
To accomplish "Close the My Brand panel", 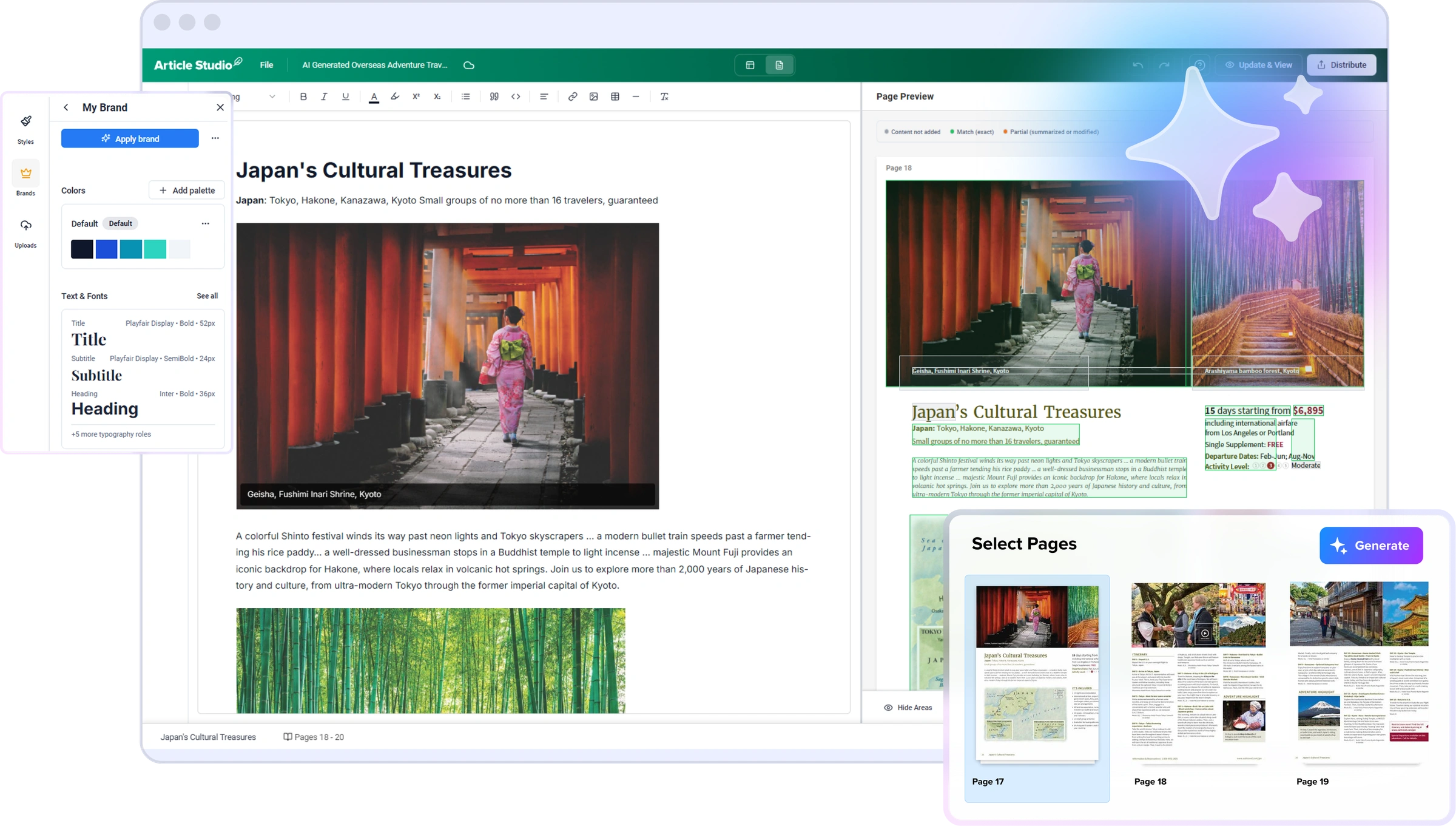I will point(220,107).
